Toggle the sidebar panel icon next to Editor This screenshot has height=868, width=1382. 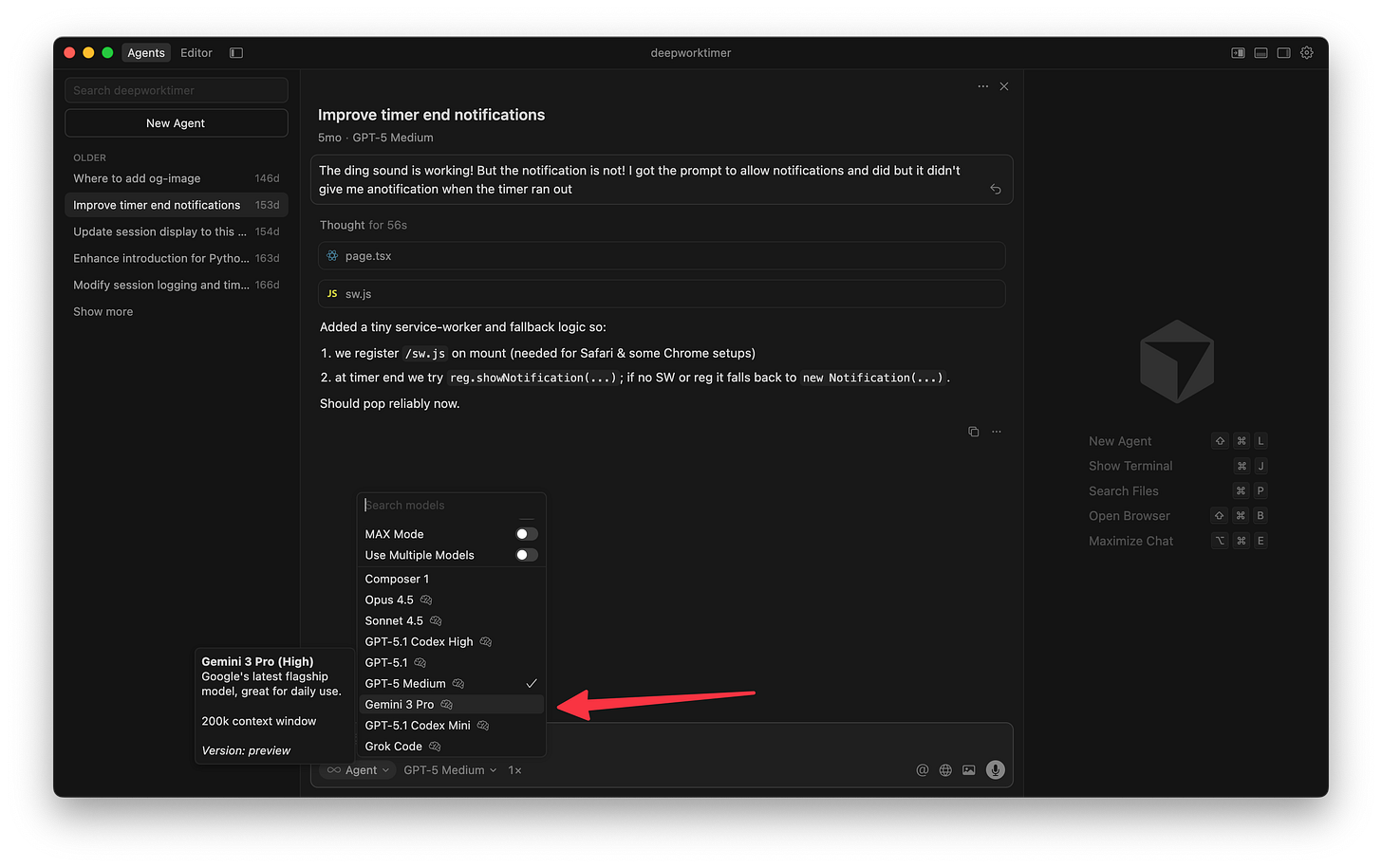235,53
